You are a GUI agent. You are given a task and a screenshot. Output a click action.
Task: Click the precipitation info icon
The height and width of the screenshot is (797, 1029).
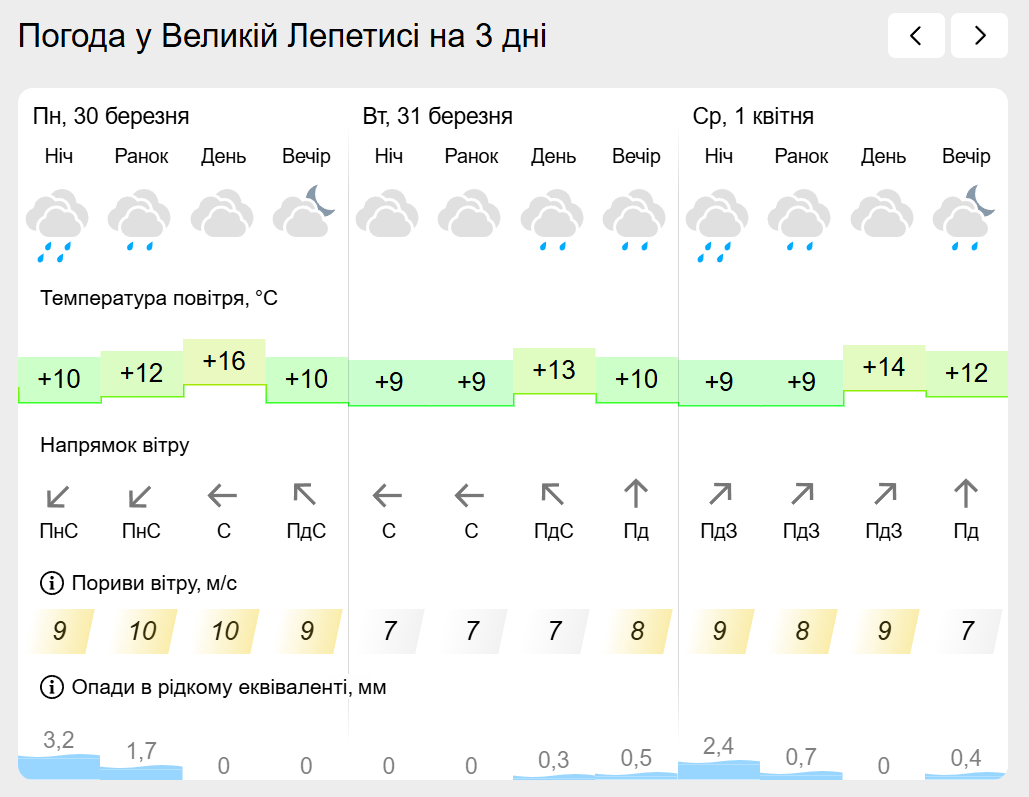point(51,687)
